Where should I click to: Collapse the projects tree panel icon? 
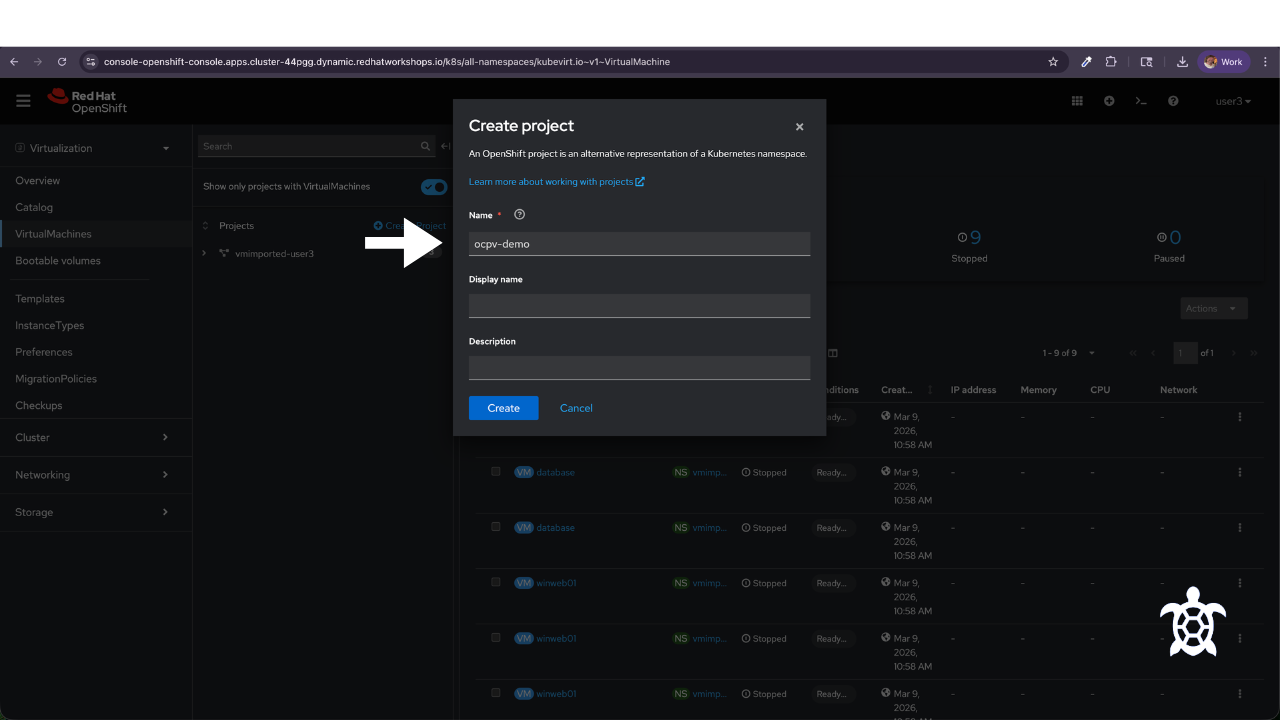tap(445, 146)
